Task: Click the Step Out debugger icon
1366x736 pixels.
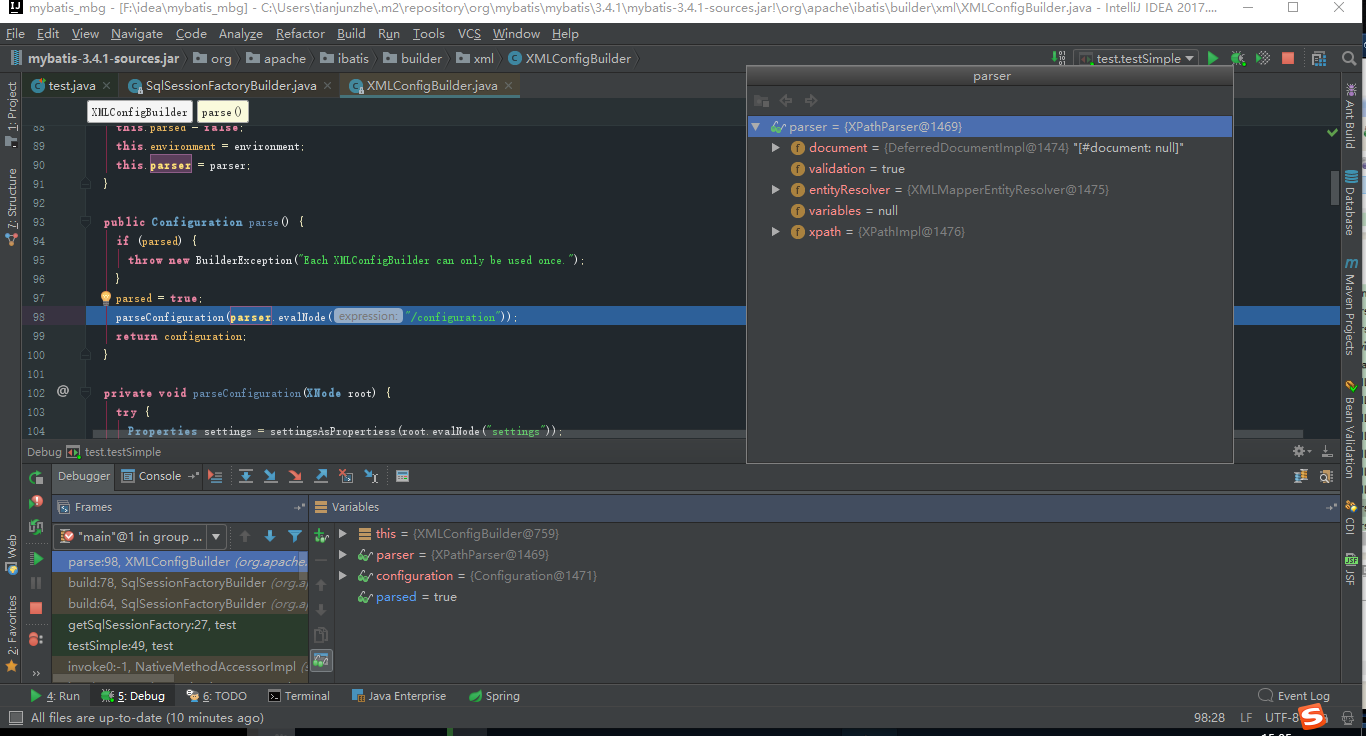Action: point(320,476)
